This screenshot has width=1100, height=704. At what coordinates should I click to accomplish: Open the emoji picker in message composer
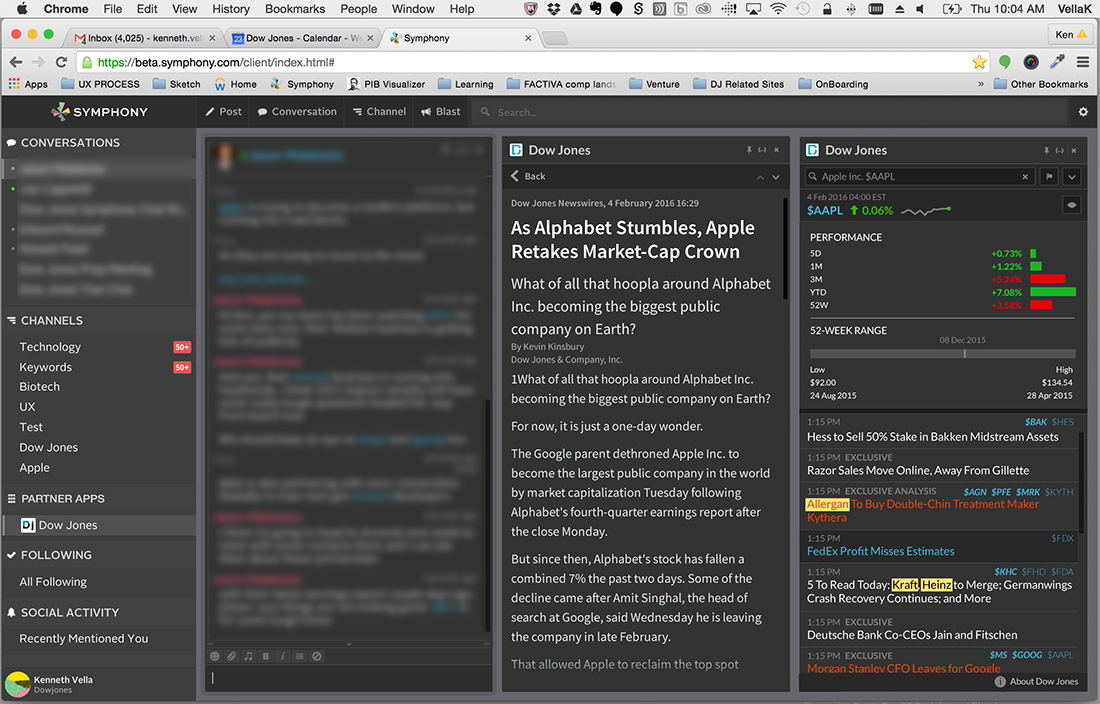coord(215,656)
